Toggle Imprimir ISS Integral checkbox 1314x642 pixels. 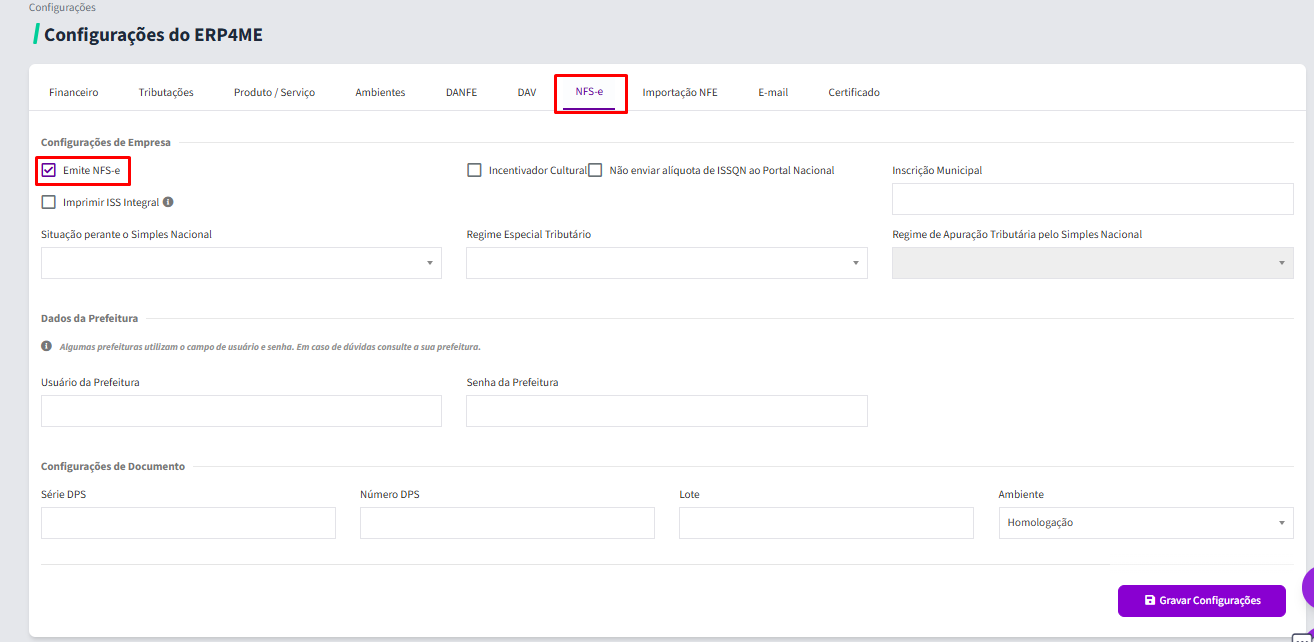pos(48,202)
